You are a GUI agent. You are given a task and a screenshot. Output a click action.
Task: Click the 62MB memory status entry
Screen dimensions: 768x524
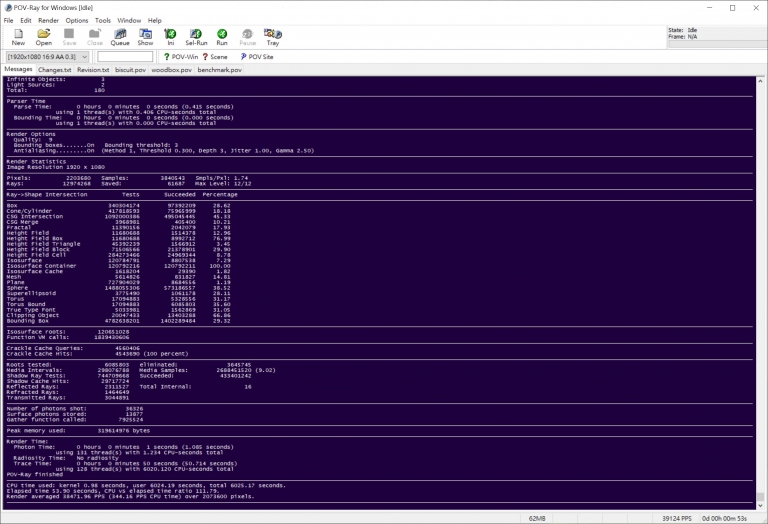pos(537,518)
